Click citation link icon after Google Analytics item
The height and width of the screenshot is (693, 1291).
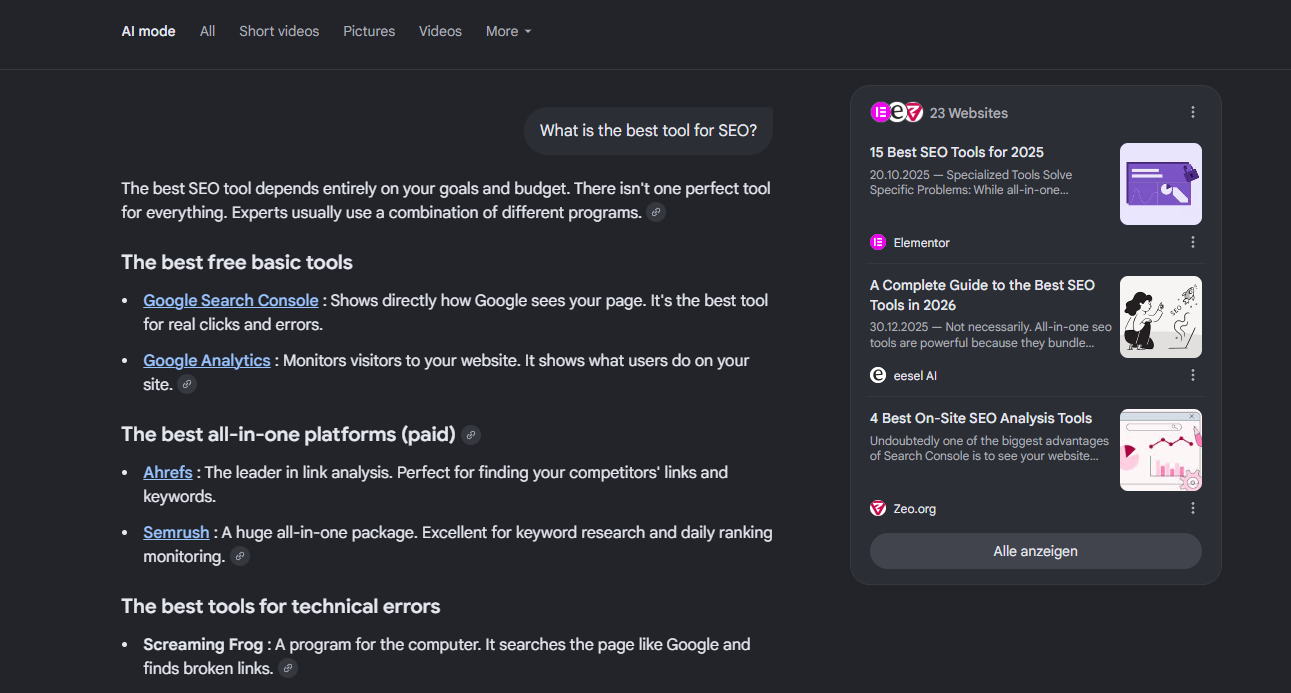[x=187, y=384]
